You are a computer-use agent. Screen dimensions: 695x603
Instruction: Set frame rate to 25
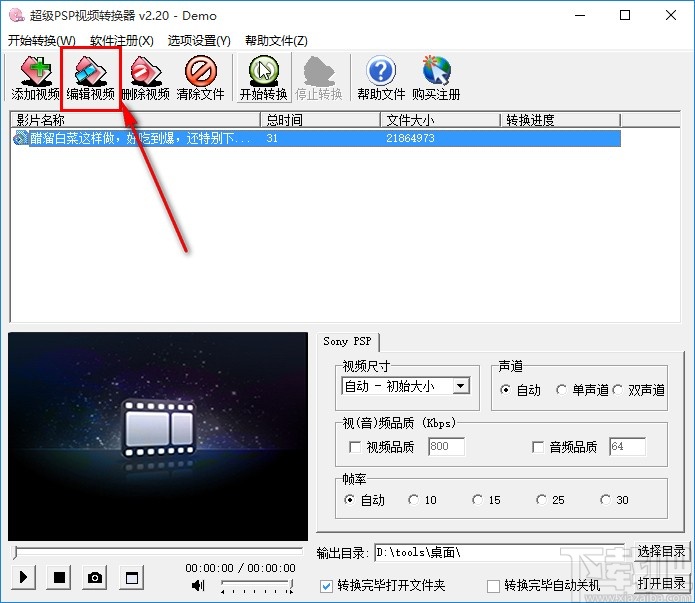click(x=541, y=500)
